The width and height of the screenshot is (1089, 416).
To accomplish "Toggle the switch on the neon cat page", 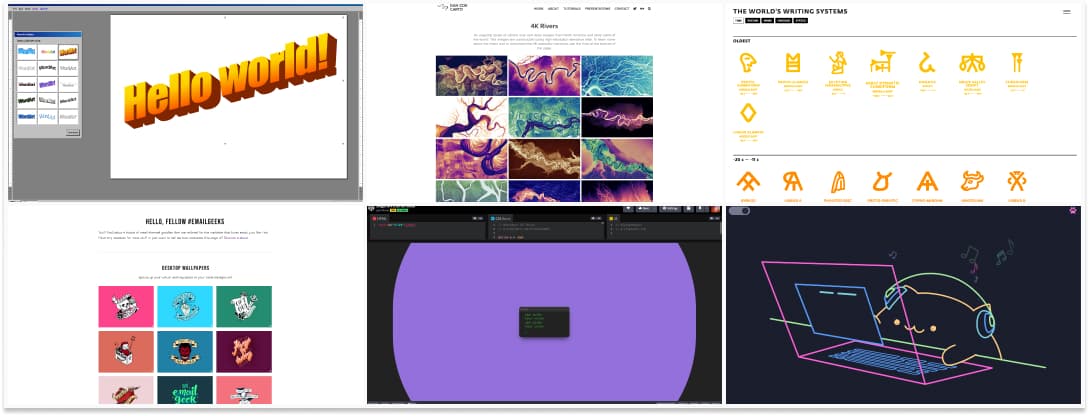I will (x=739, y=211).
